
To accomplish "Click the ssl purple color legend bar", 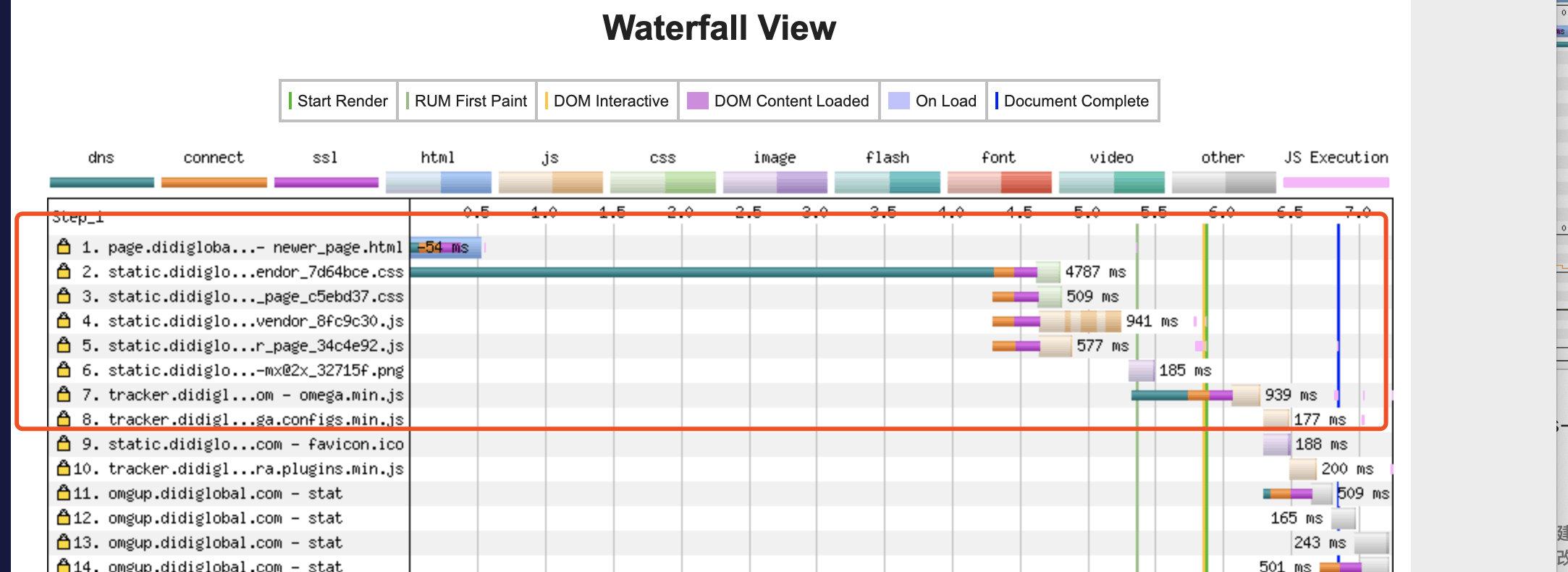I will [x=326, y=182].
